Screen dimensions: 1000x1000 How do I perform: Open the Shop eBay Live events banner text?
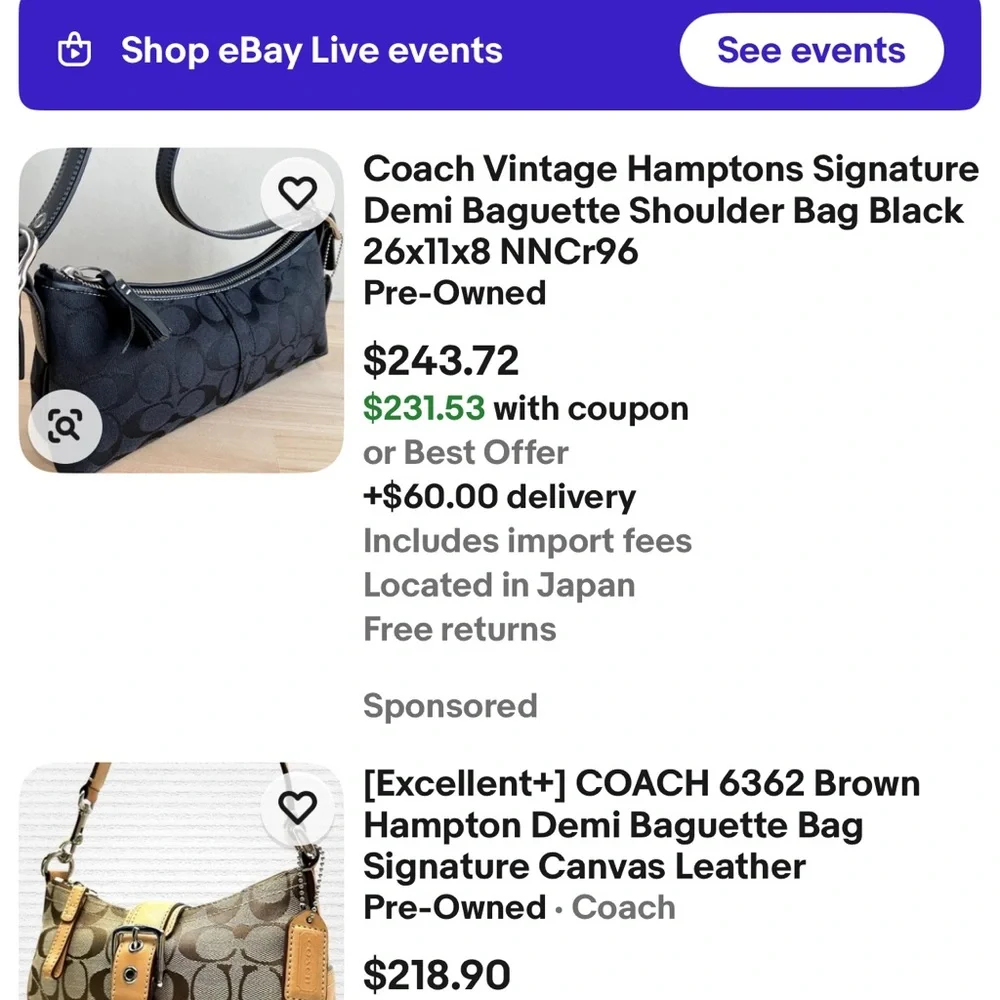311,50
